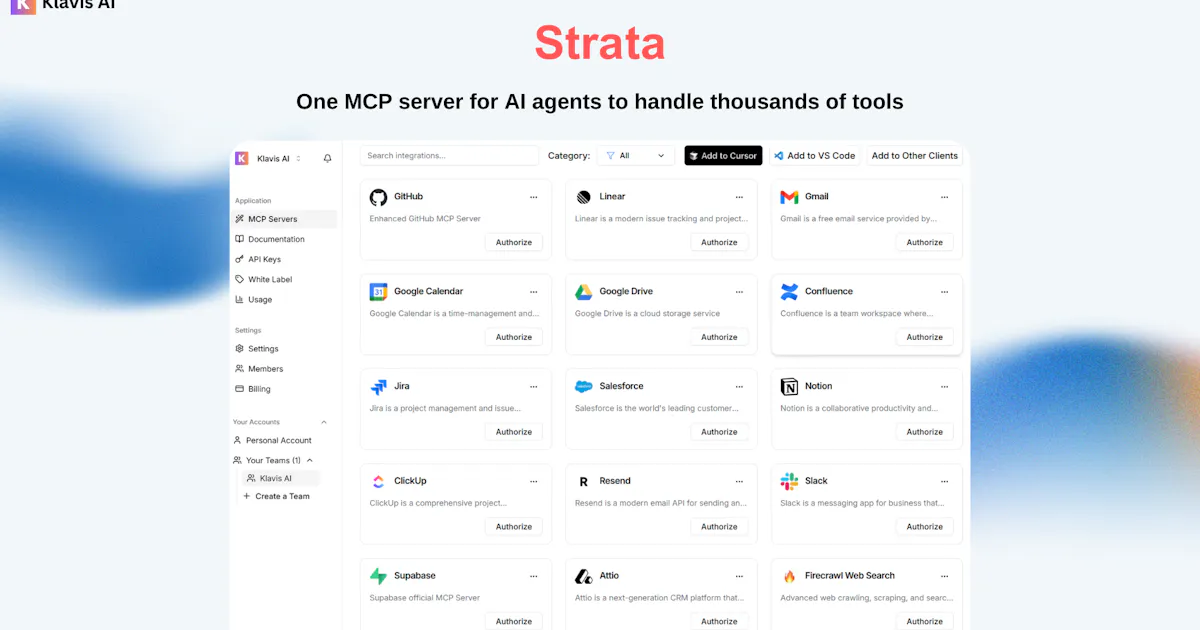This screenshot has height=630, width=1200.
Task: Select Personal Account
Action: tap(273, 440)
